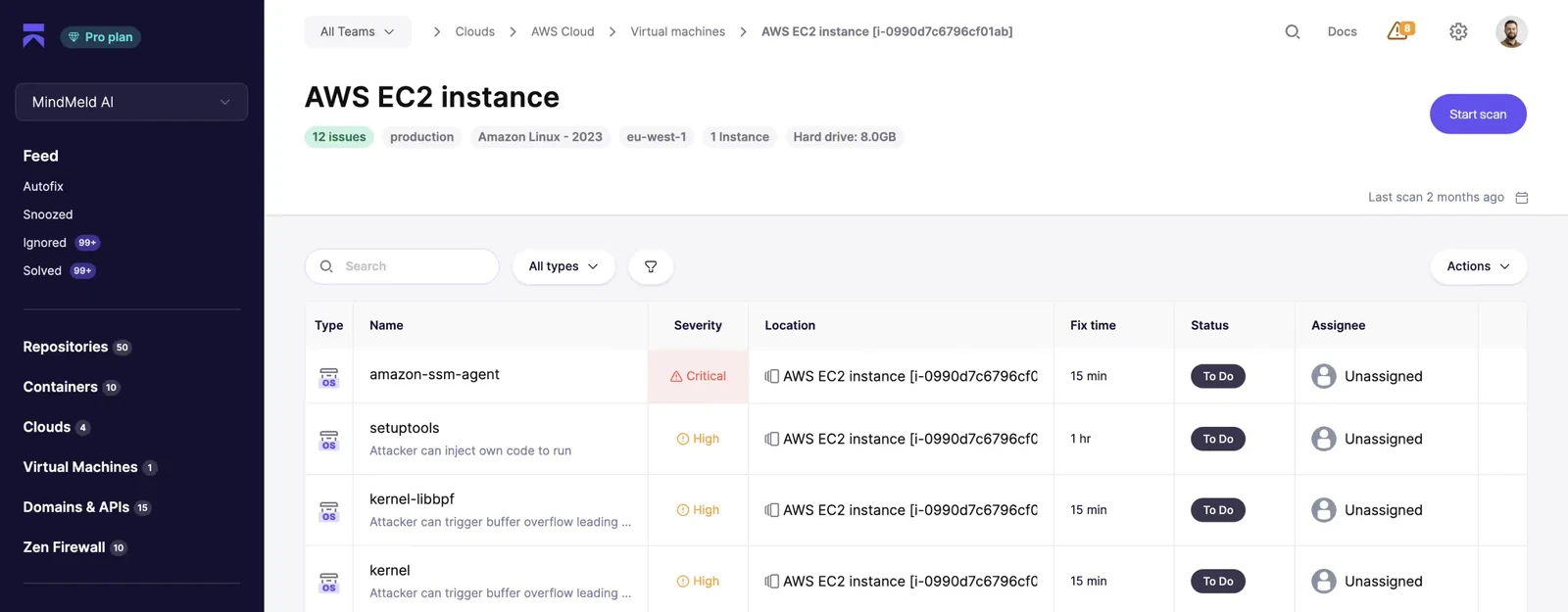Click the 12 issues tag
The image size is (1568, 612).
pos(339,137)
